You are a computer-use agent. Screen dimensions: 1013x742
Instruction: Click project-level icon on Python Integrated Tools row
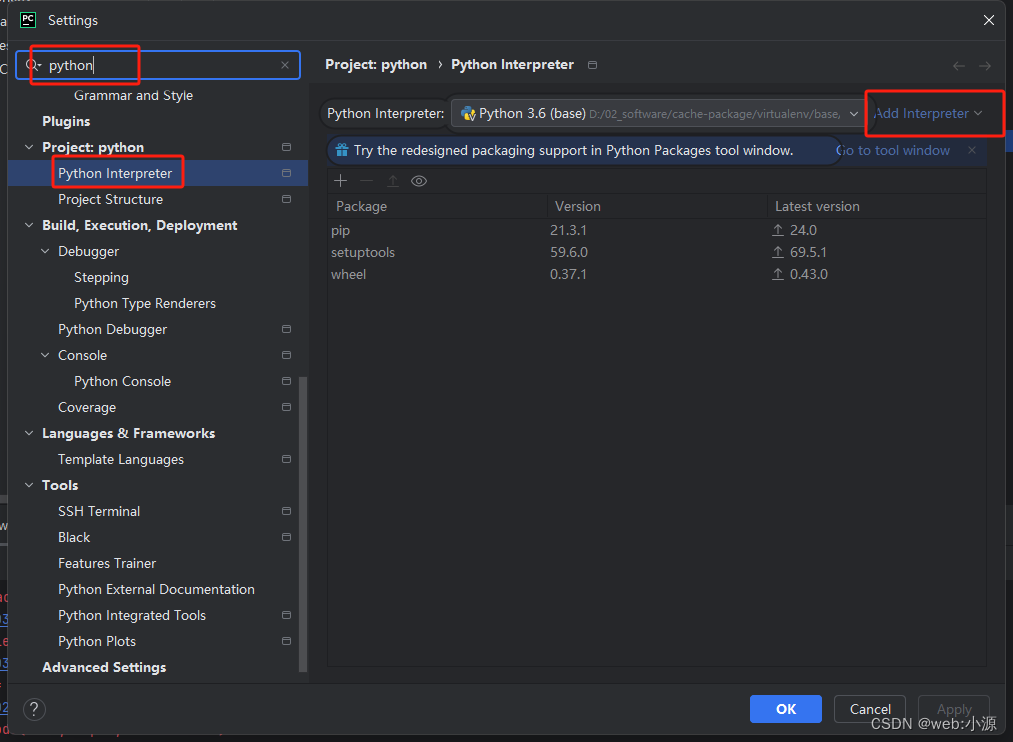(x=286, y=615)
